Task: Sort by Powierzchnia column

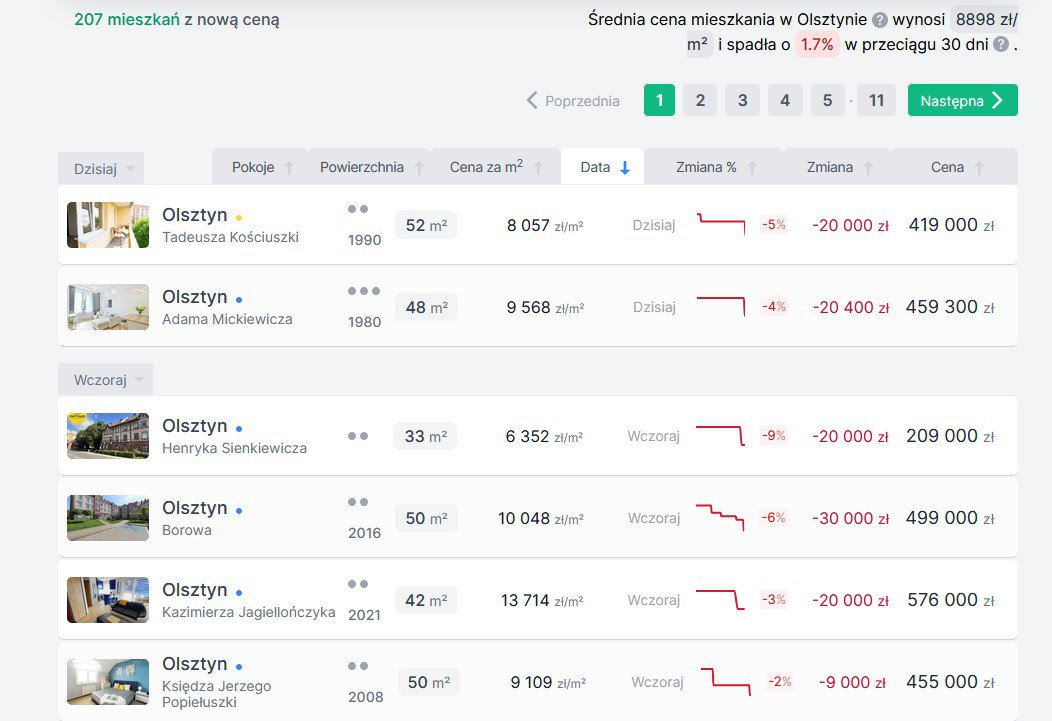Action: (370, 167)
